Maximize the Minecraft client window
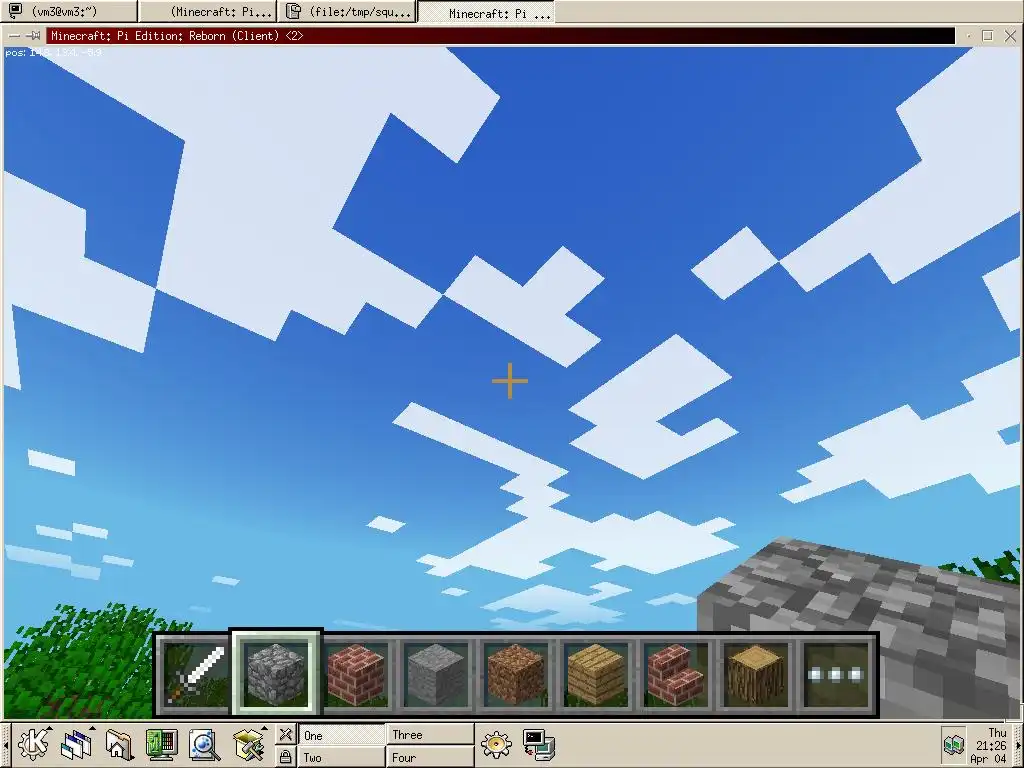Image resolution: width=1024 pixels, height=768 pixels. click(x=987, y=36)
